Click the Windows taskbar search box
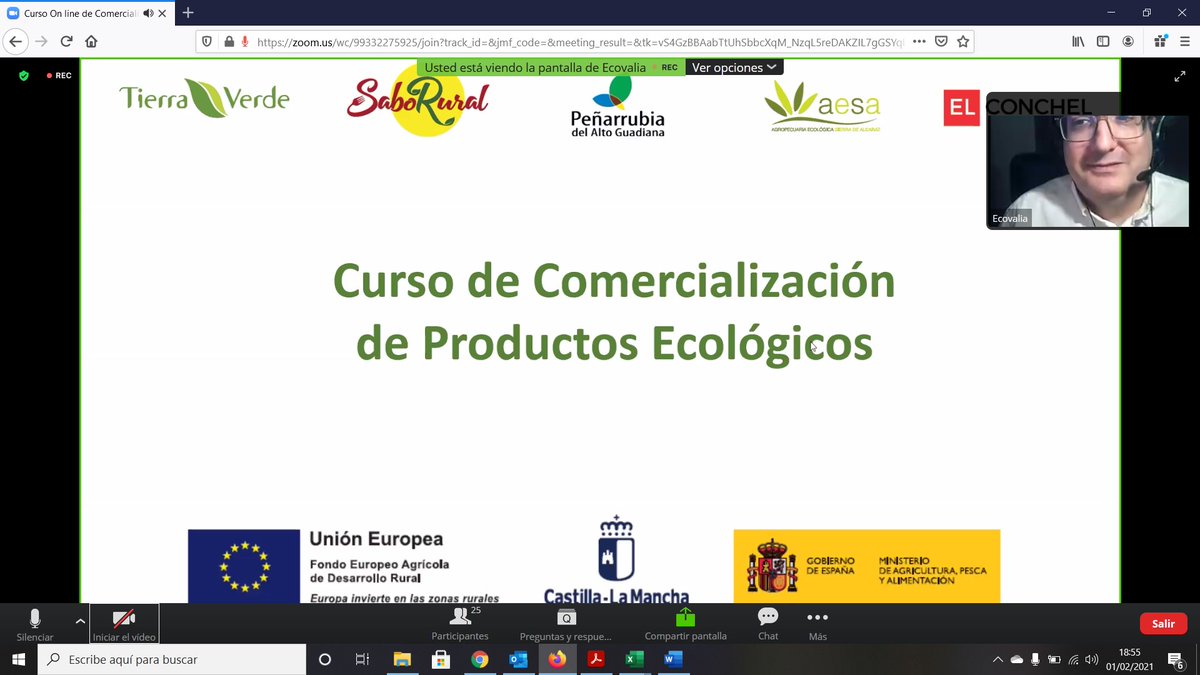The width and height of the screenshot is (1200, 675). [172, 659]
